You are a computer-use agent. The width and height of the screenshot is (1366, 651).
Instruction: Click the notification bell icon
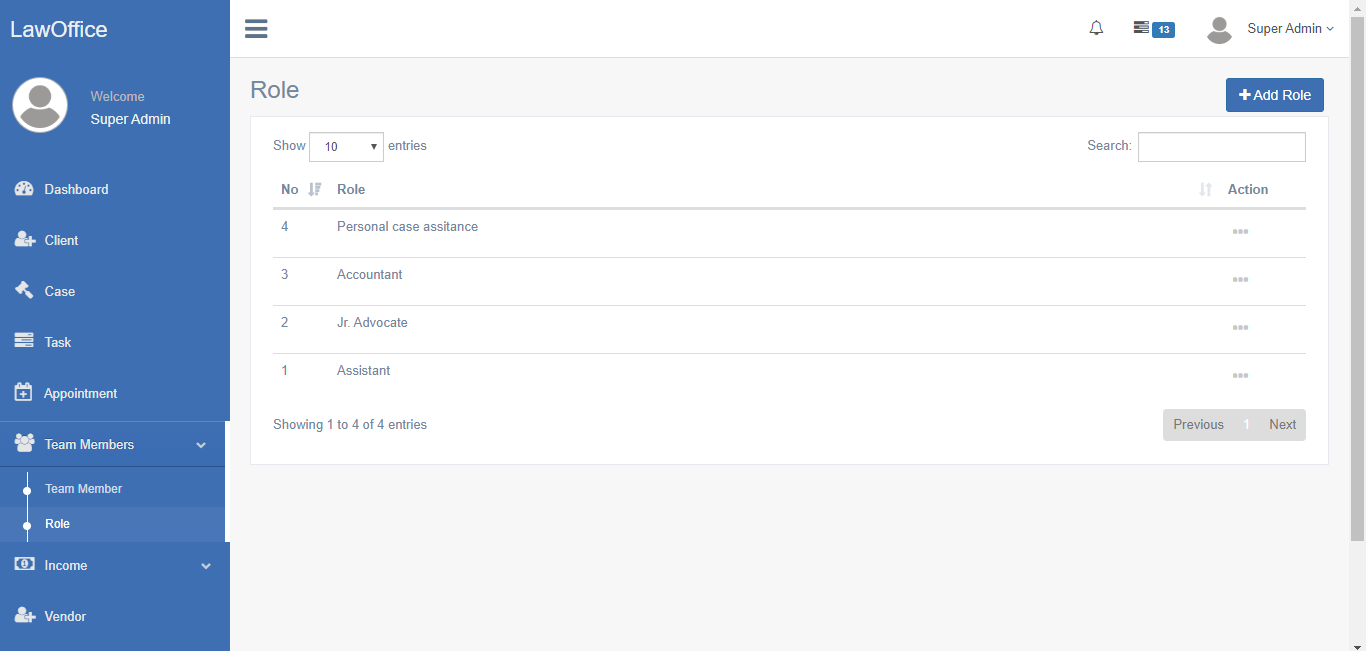[x=1096, y=28]
